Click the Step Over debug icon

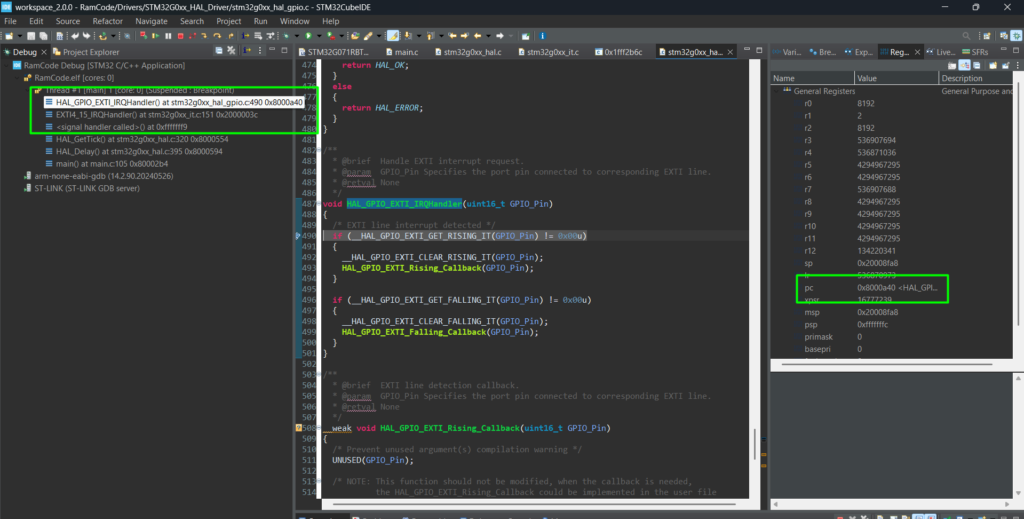tap(217, 35)
